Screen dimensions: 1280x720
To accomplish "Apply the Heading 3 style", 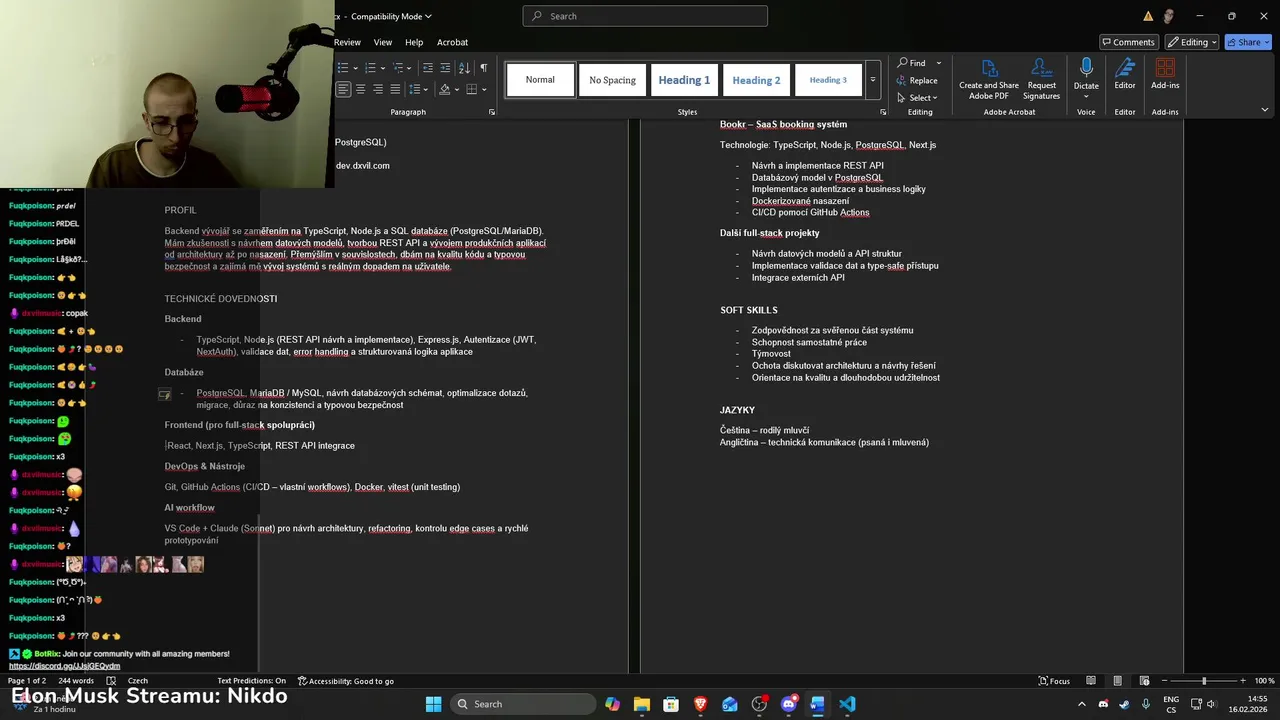I will pyautogui.click(x=828, y=80).
